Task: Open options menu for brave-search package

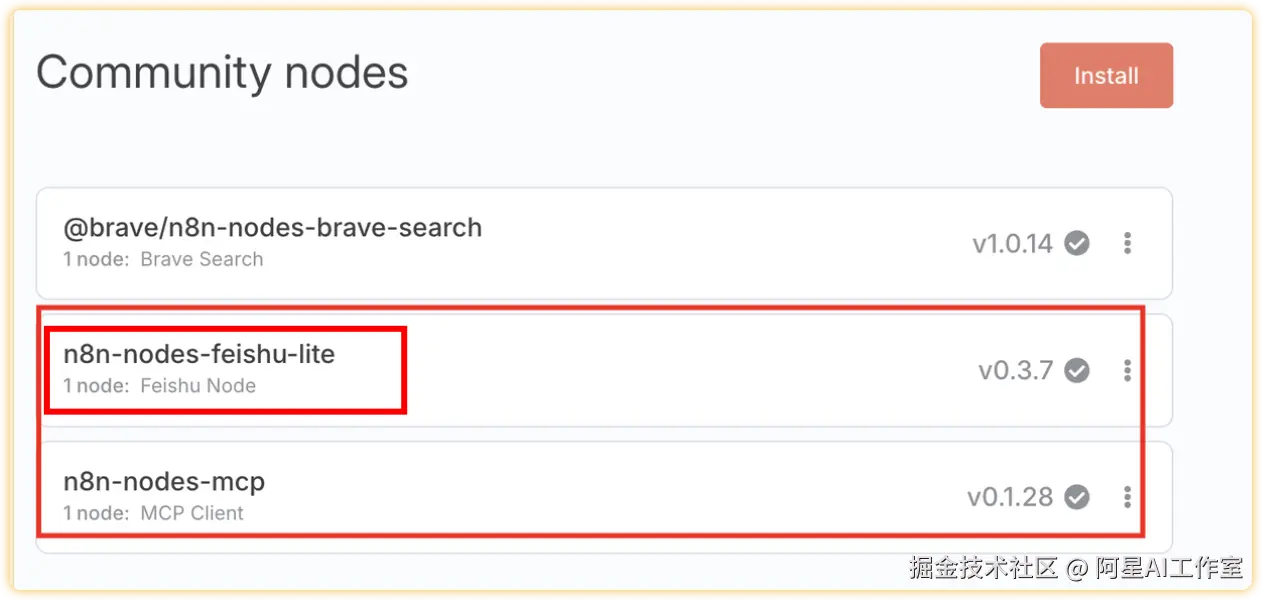Action: (1127, 243)
